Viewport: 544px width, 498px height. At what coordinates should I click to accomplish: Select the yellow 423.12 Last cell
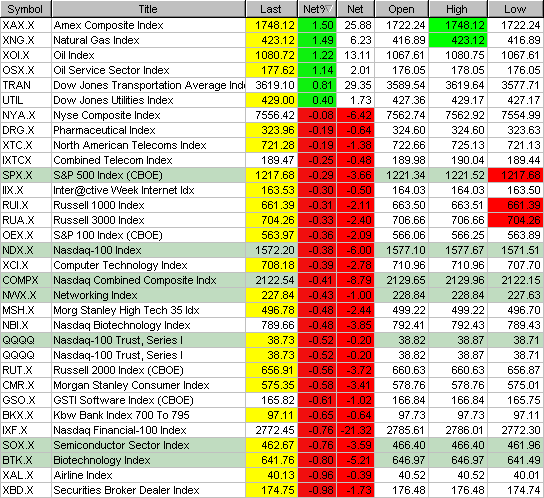pos(272,40)
